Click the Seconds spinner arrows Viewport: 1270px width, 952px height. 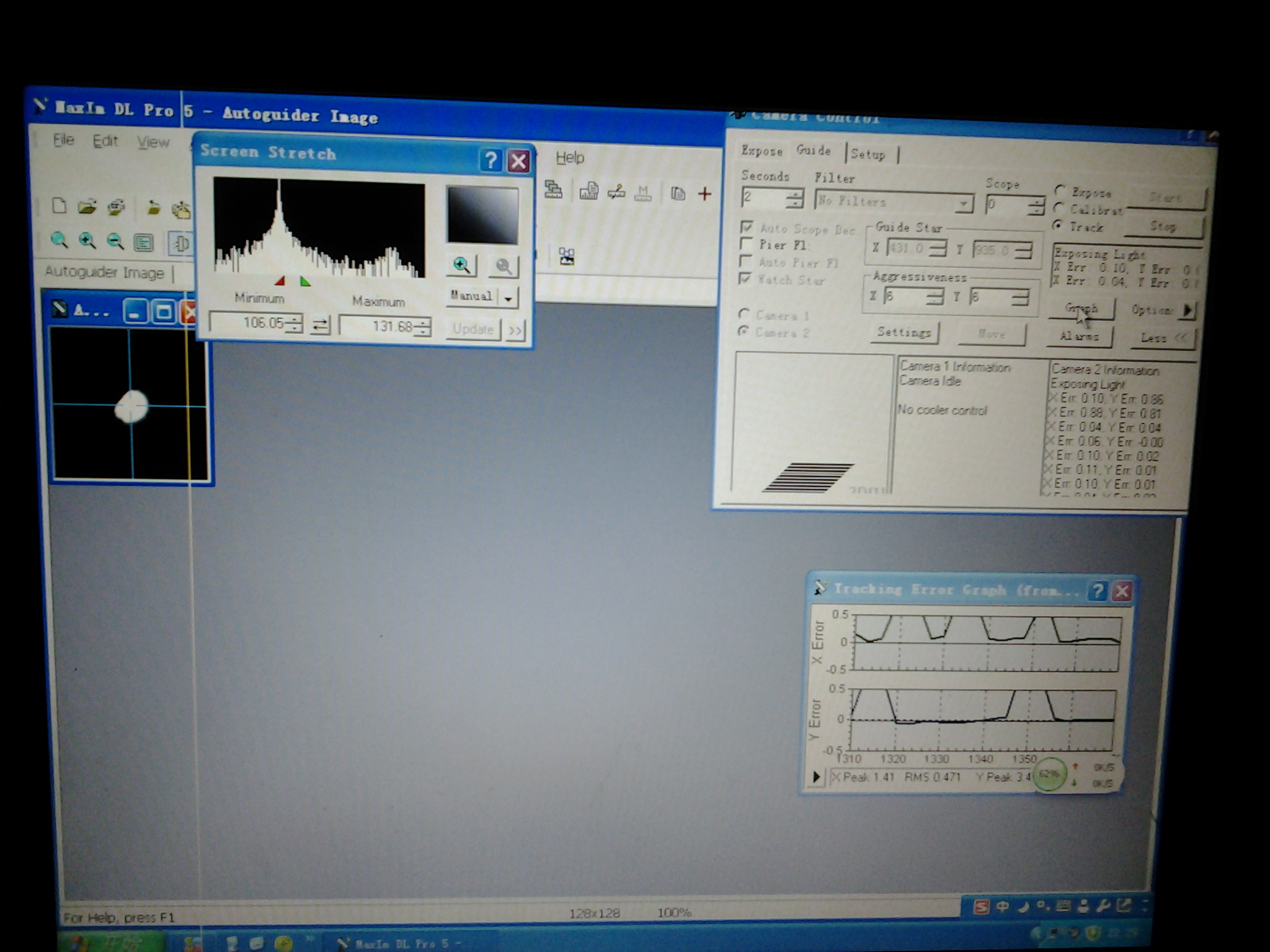click(794, 199)
